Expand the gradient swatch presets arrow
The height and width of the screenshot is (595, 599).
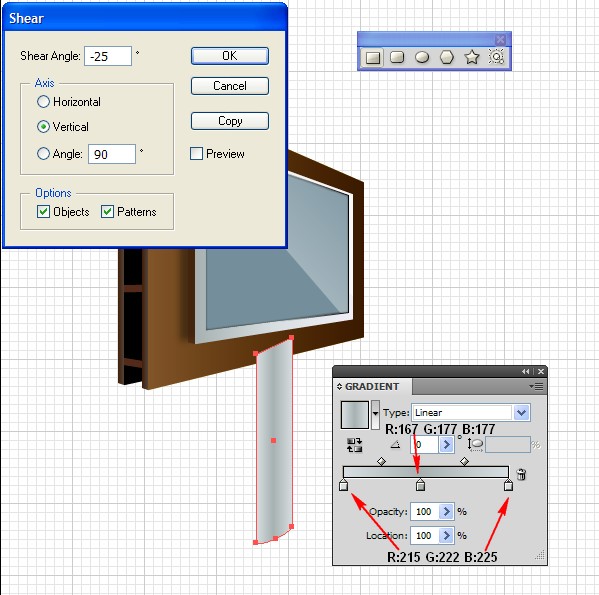376,414
